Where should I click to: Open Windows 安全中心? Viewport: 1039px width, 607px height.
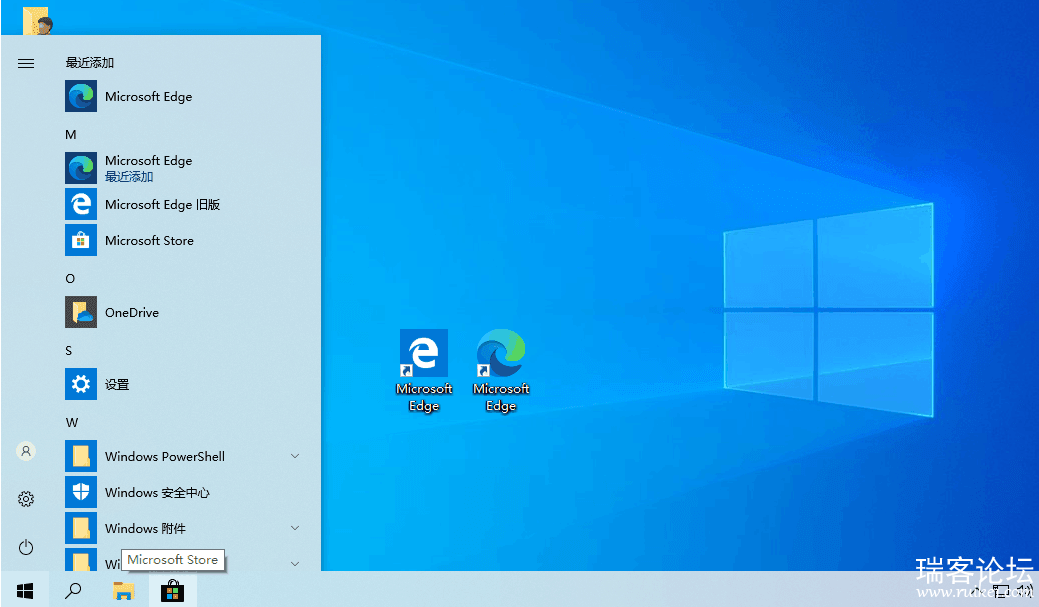(182, 492)
